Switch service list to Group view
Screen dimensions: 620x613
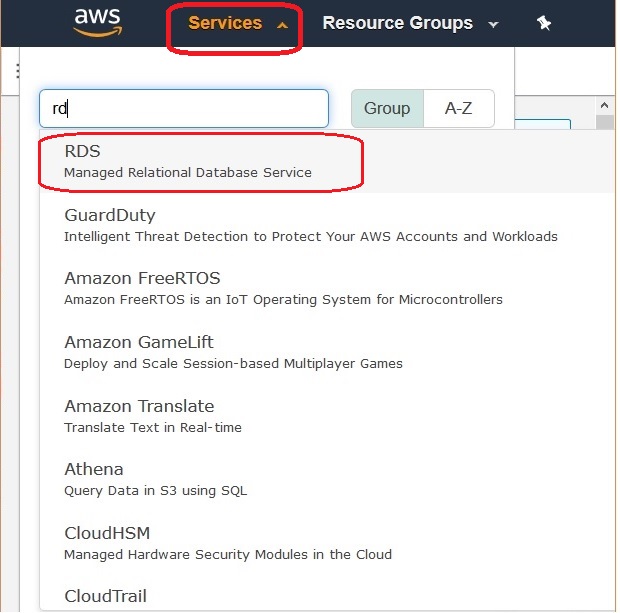(387, 108)
